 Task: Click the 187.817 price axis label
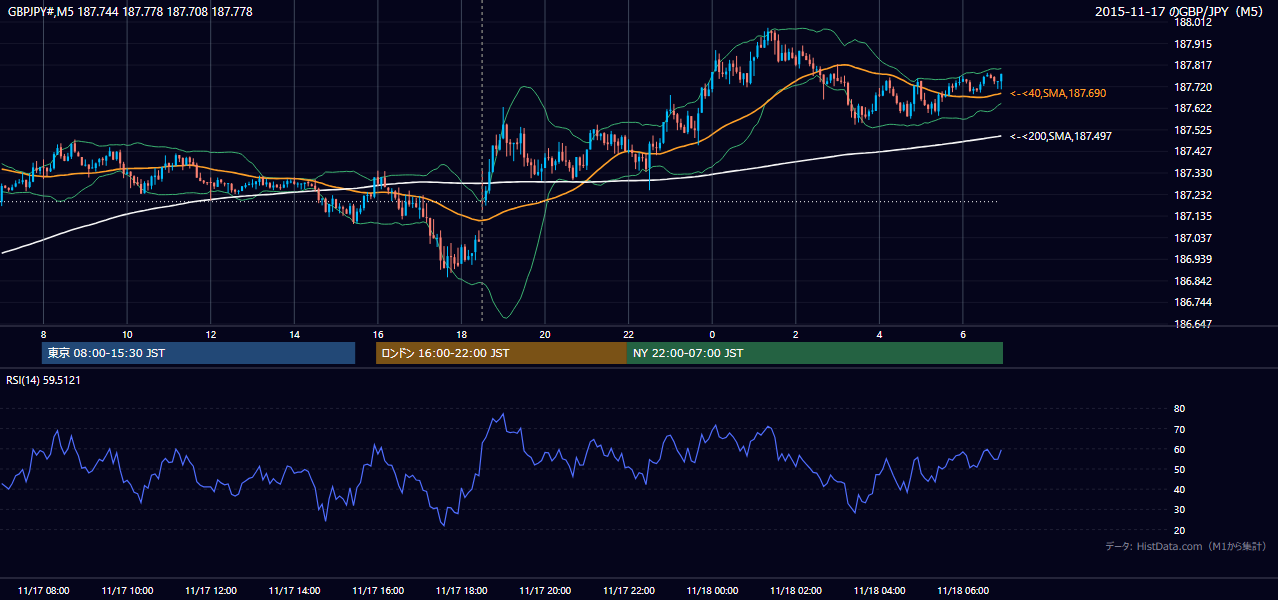[1193, 66]
